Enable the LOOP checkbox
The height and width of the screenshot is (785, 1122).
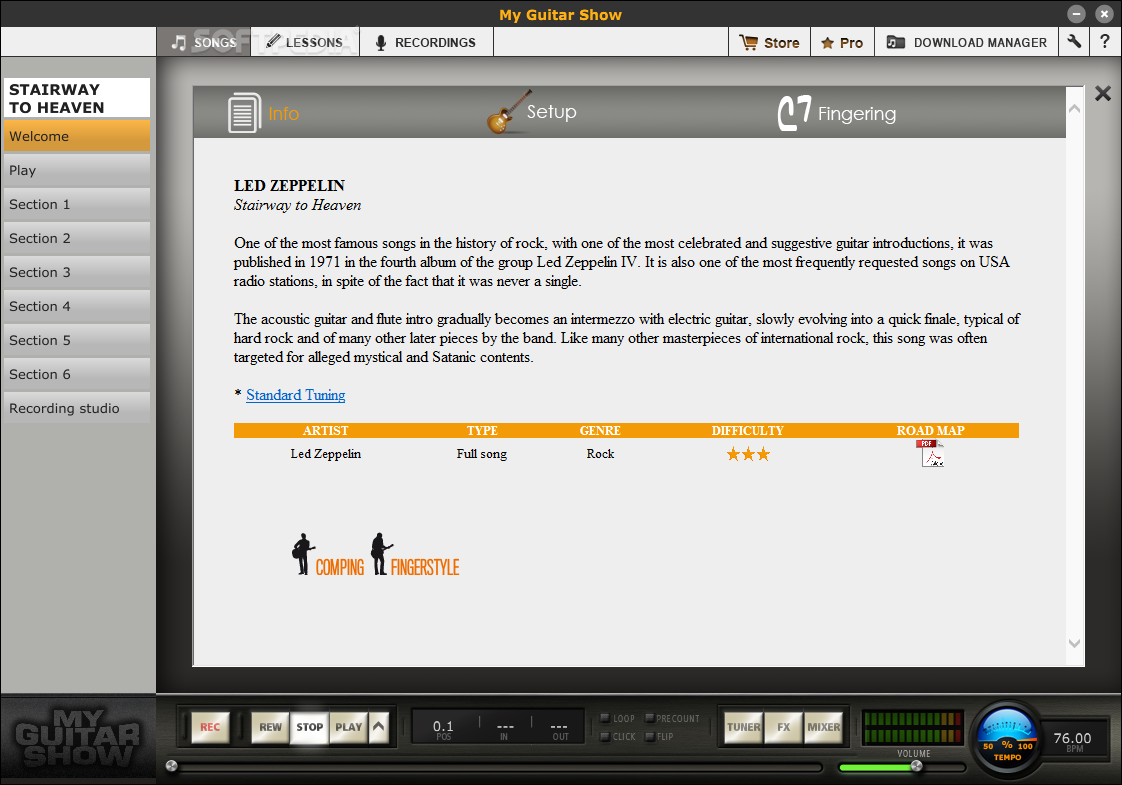(x=605, y=718)
